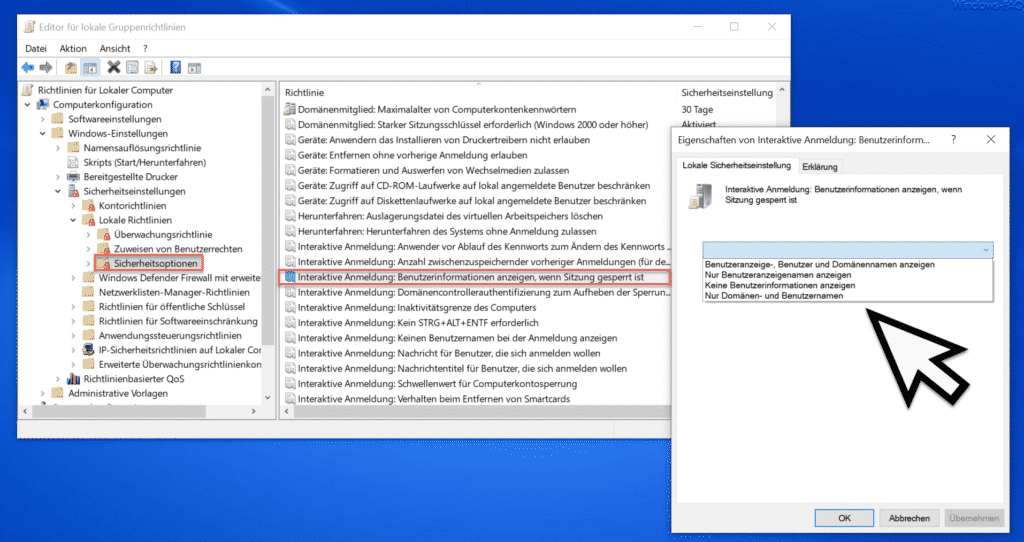Click the Übernehmen button

pyautogui.click(x=974, y=518)
